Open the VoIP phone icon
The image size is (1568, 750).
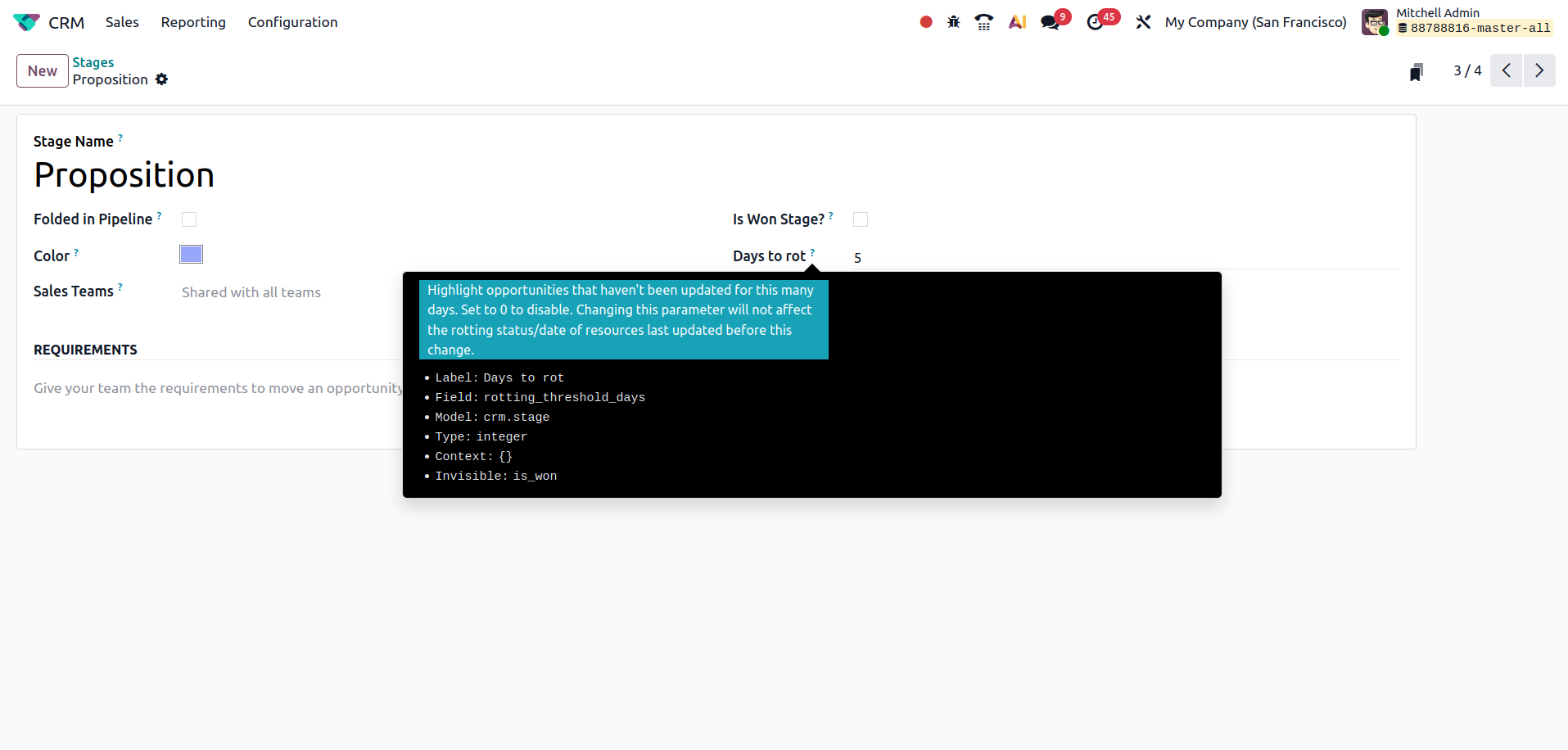tap(984, 22)
